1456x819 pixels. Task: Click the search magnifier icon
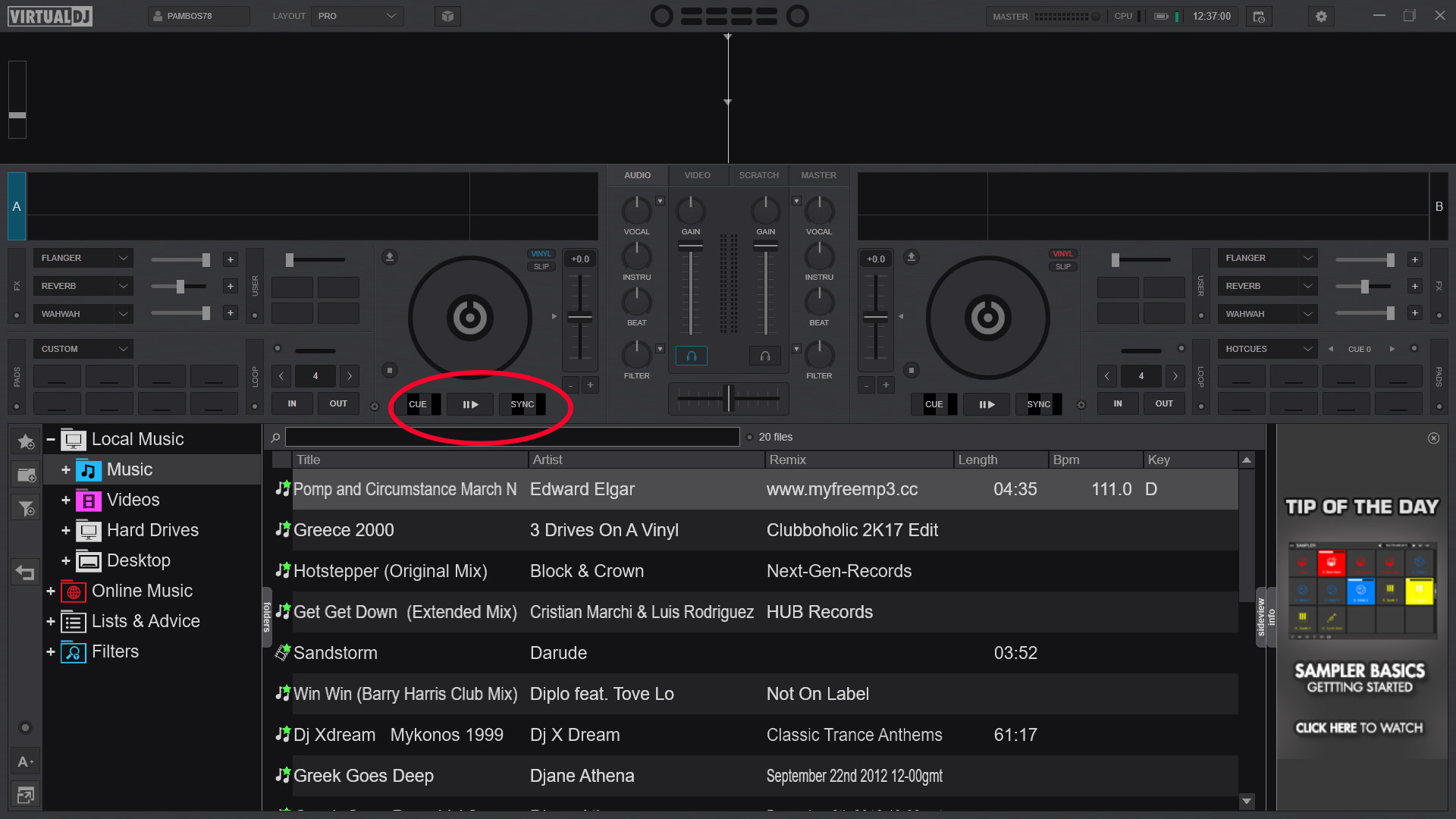pos(275,438)
